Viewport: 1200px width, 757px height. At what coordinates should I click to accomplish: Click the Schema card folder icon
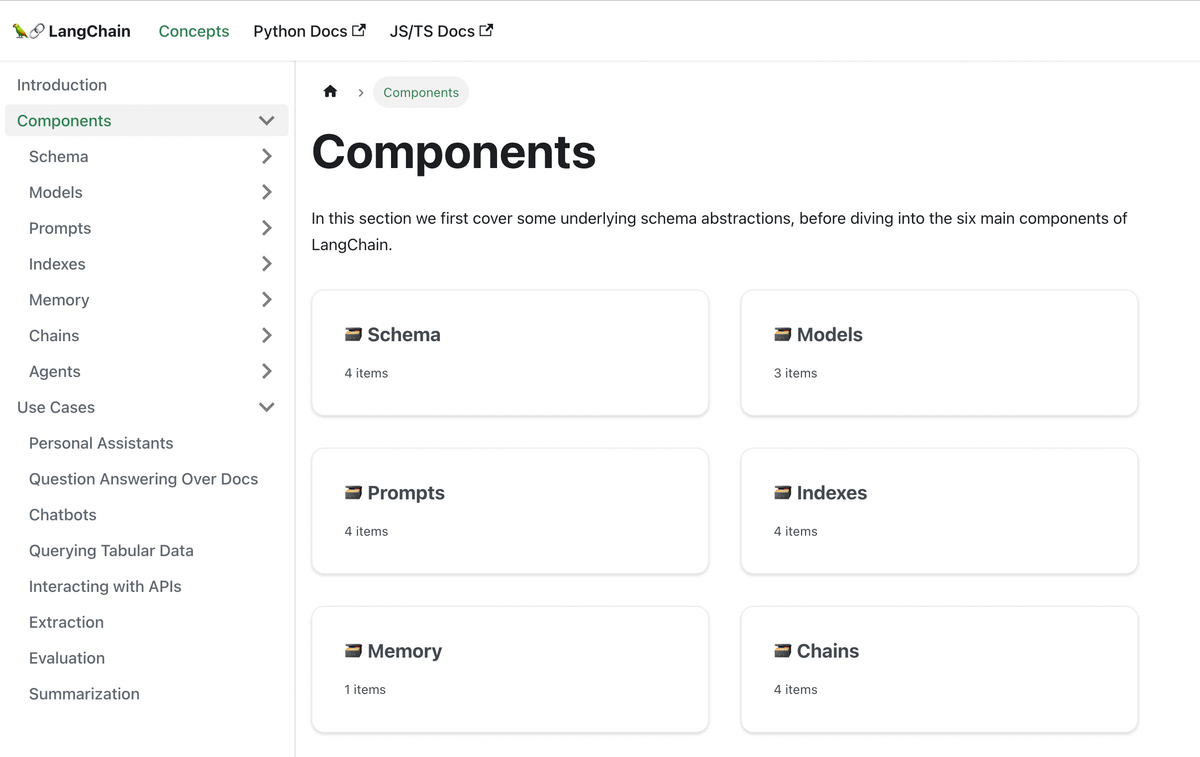[353, 335]
